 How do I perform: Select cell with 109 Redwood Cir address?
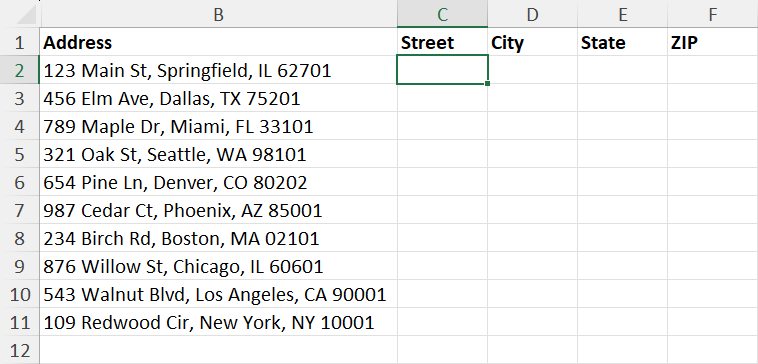coord(219,323)
